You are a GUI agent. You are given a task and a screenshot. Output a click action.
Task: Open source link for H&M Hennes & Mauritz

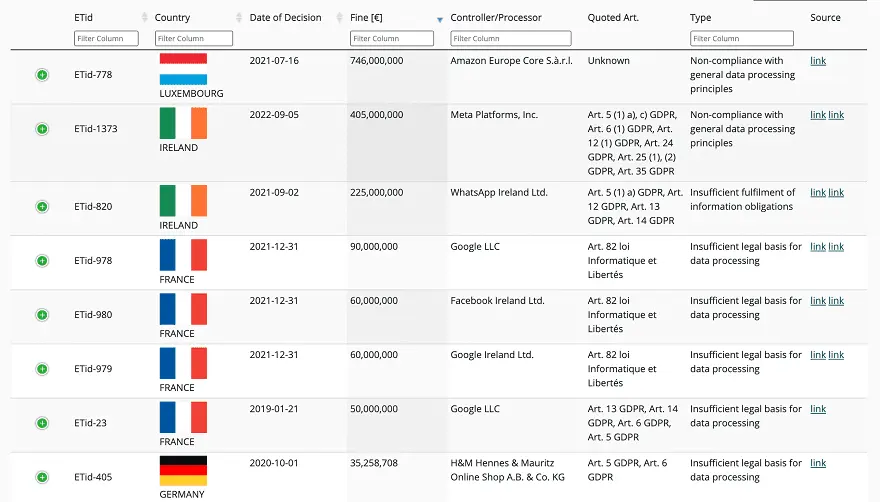[818, 463]
